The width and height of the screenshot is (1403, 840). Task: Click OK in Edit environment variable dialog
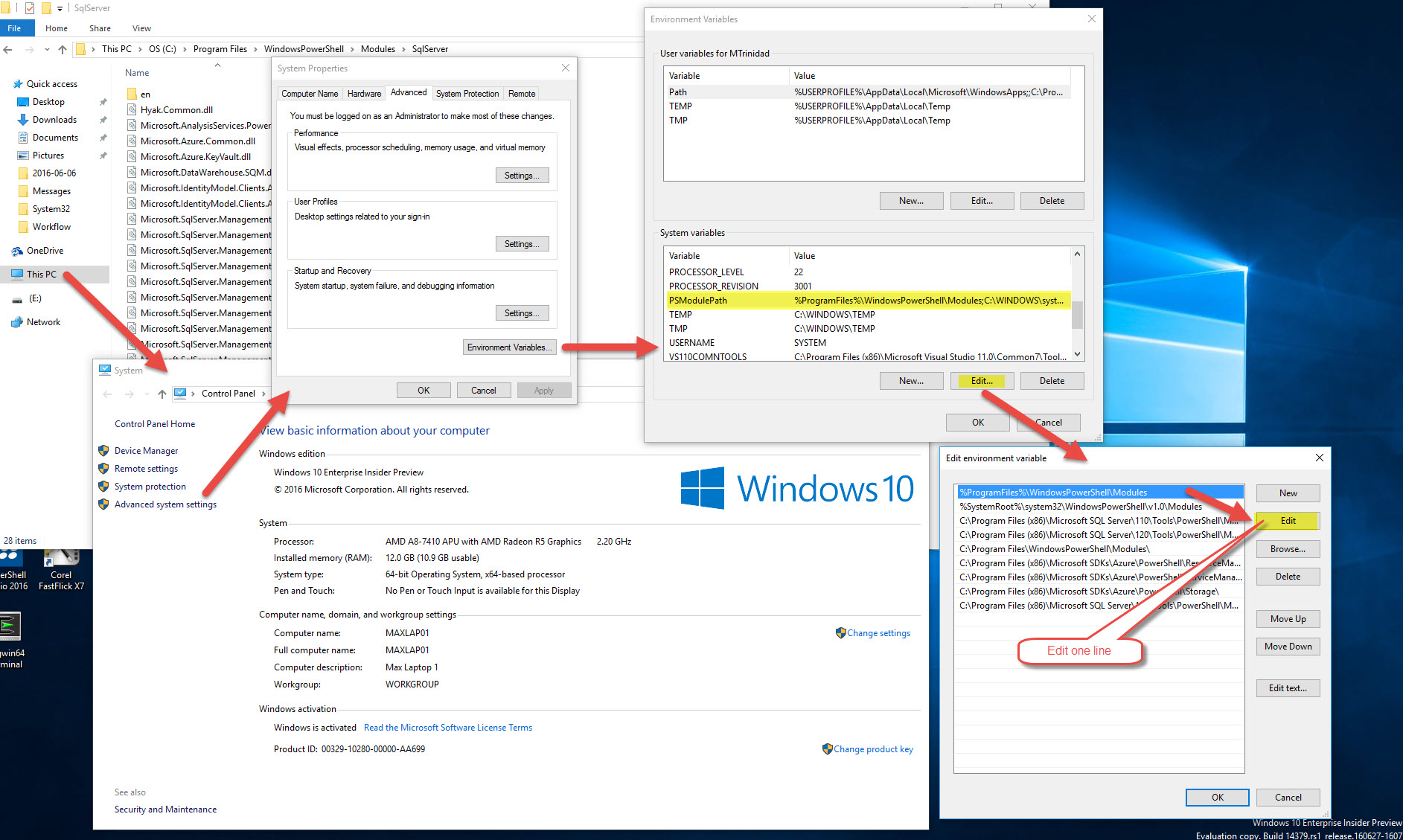[1217, 798]
